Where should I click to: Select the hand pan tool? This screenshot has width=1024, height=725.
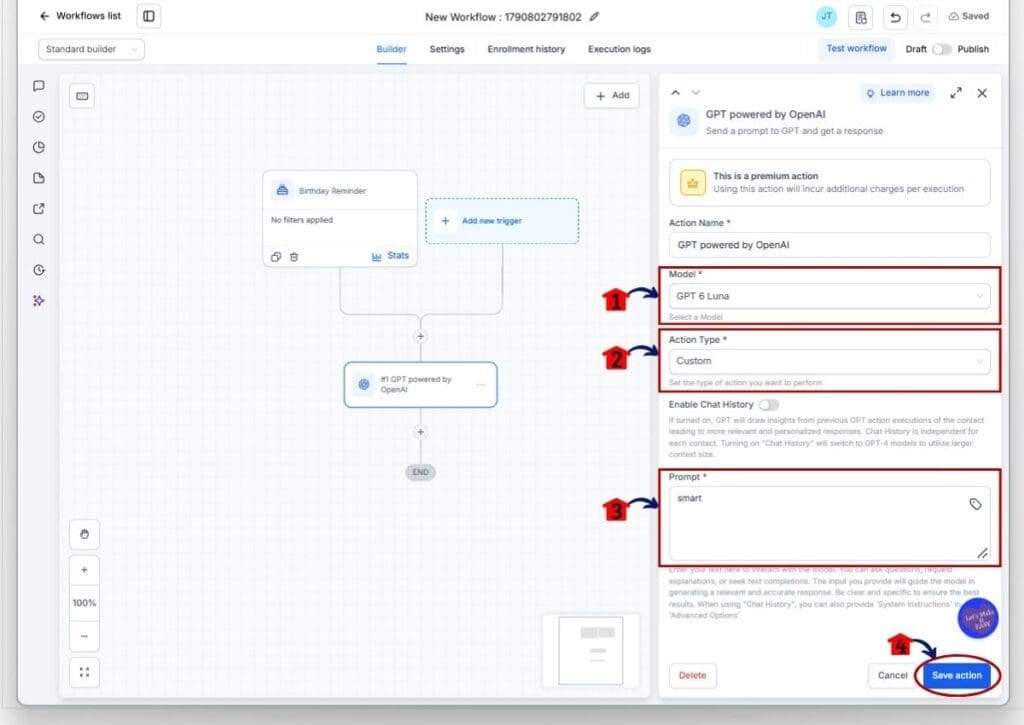[84, 534]
